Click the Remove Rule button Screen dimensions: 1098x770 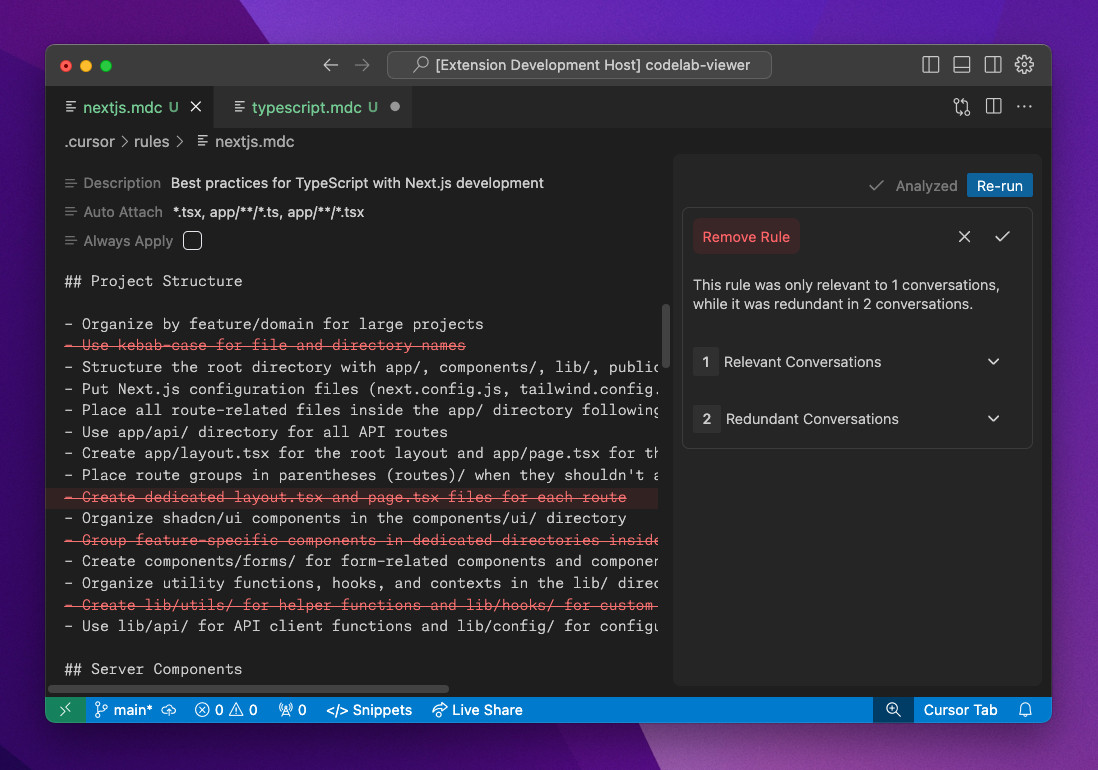746,237
